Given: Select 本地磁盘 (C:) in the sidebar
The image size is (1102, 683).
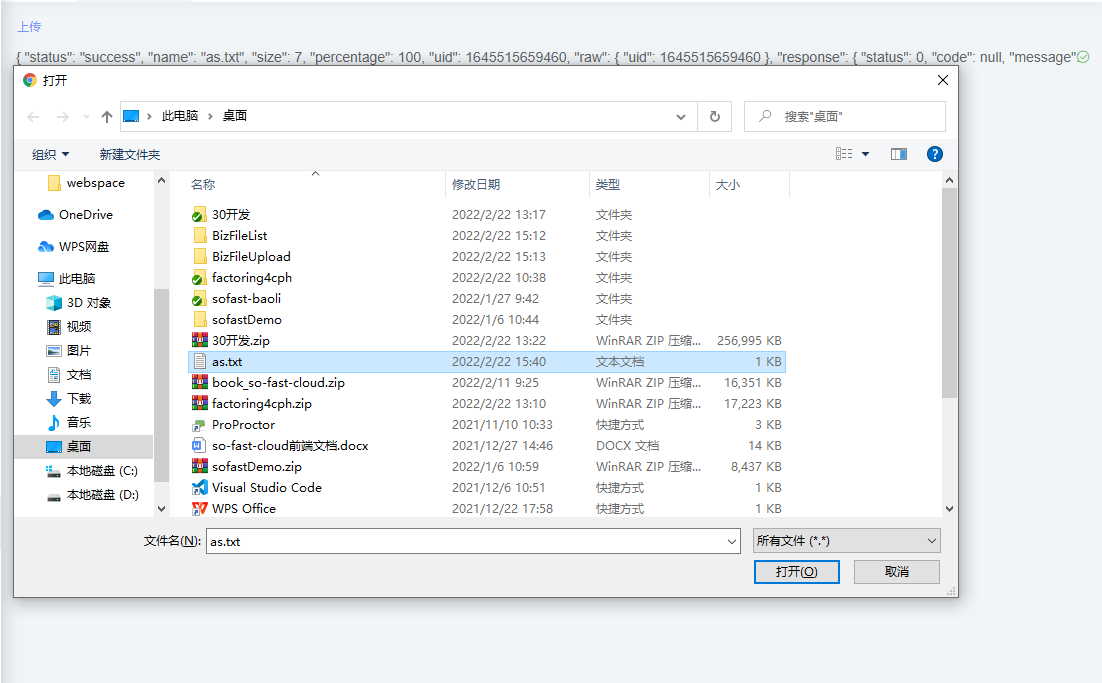Looking at the screenshot, I should (x=101, y=471).
